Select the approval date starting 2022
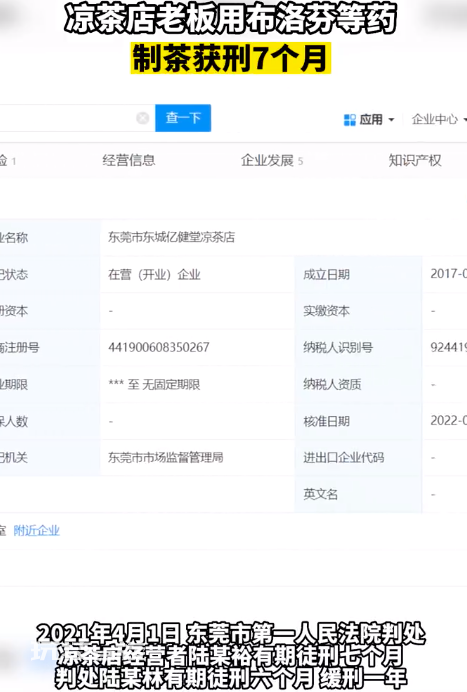Viewport: 467px width, 692px height. (448, 421)
